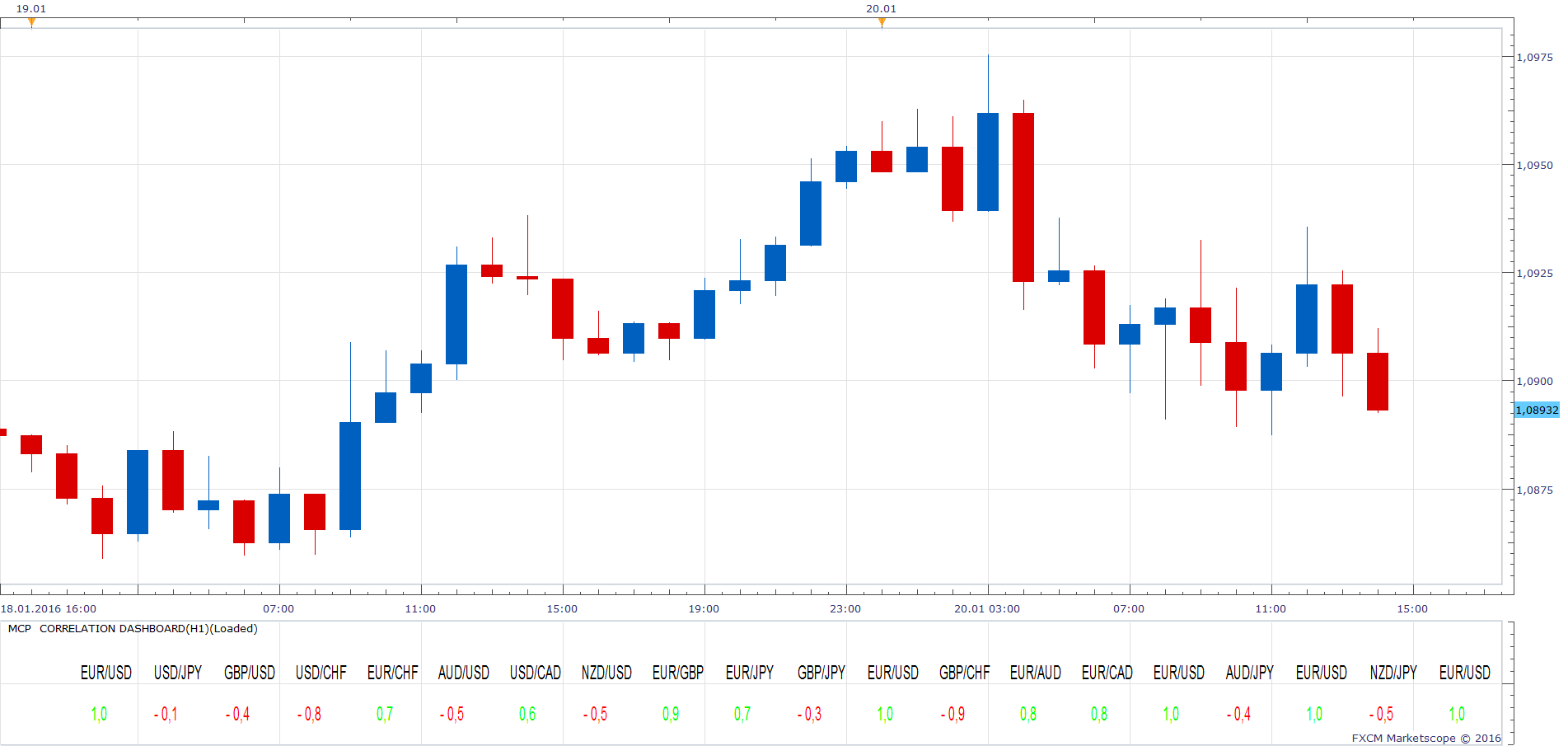Click the 1,0925 price axis label

coord(1535,273)
